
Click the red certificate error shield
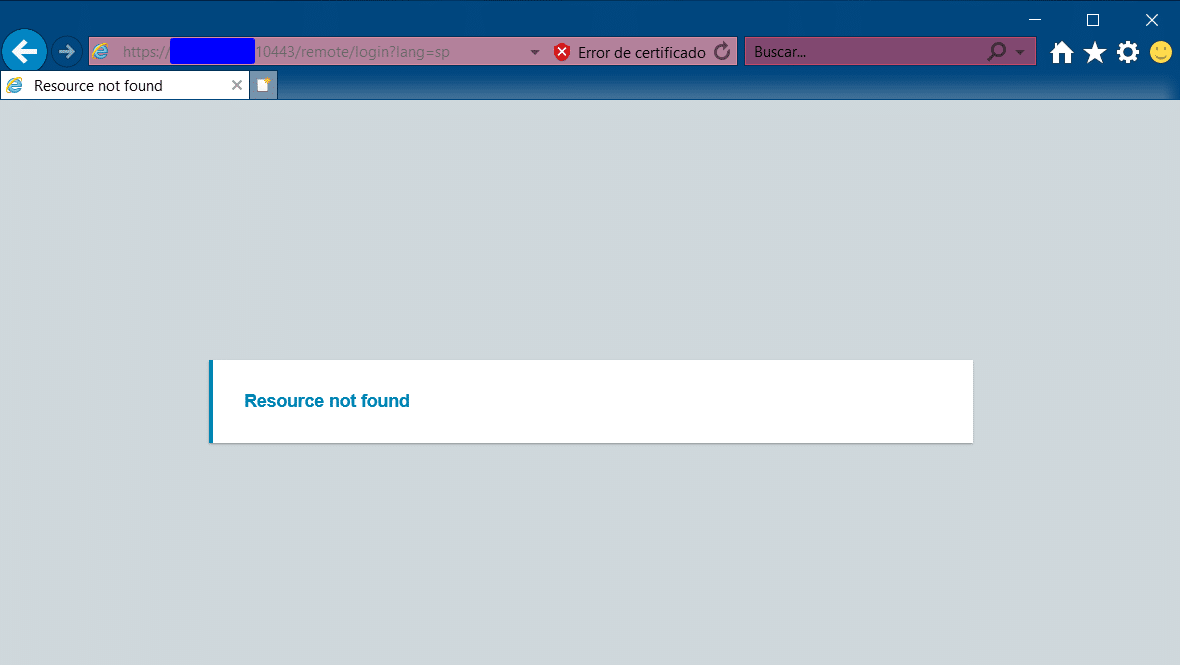coord(561,52)
